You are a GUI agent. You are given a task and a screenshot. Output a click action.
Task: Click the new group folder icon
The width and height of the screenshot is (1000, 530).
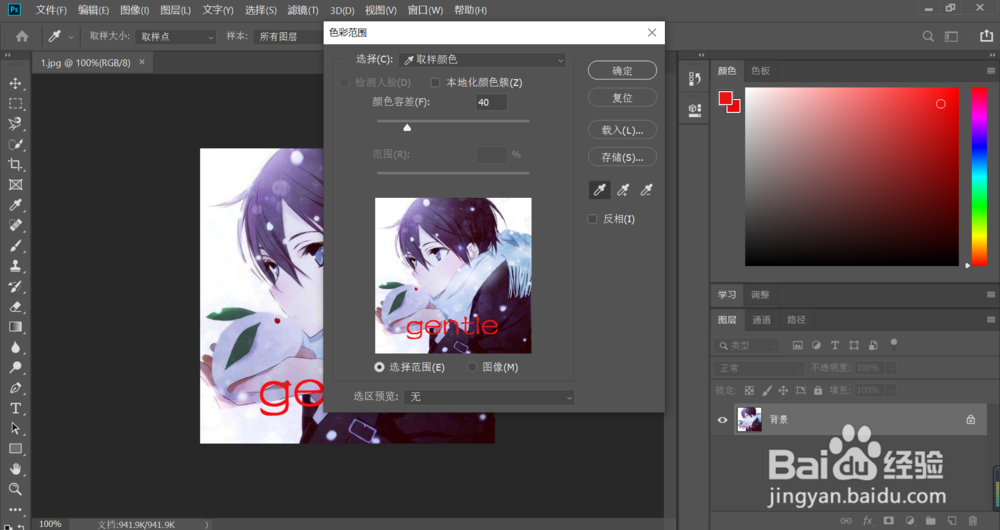click(930, 520)
